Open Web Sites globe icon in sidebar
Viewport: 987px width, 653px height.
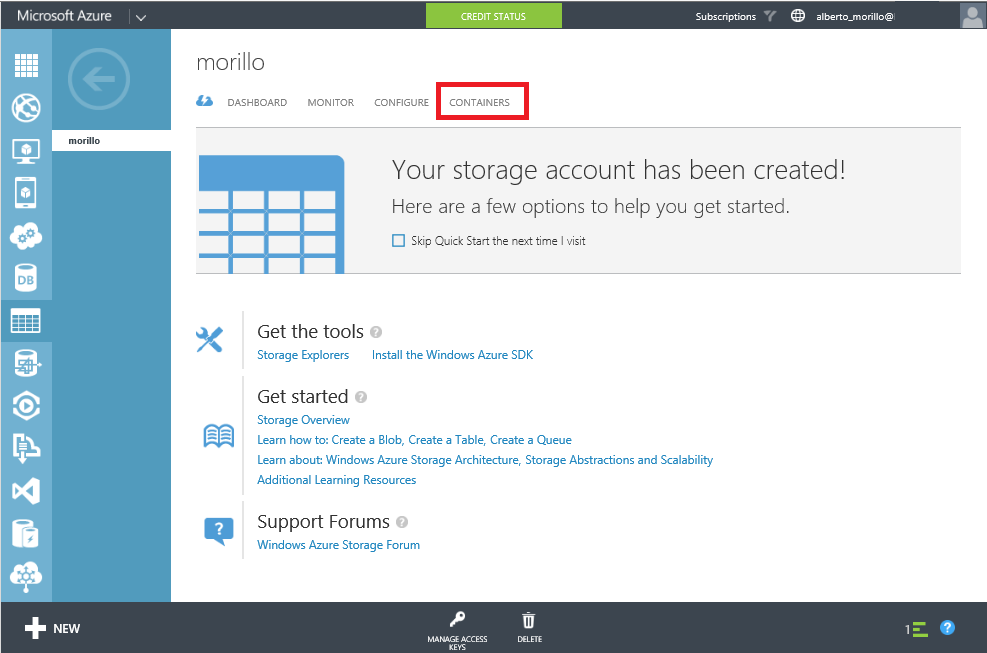26,108
